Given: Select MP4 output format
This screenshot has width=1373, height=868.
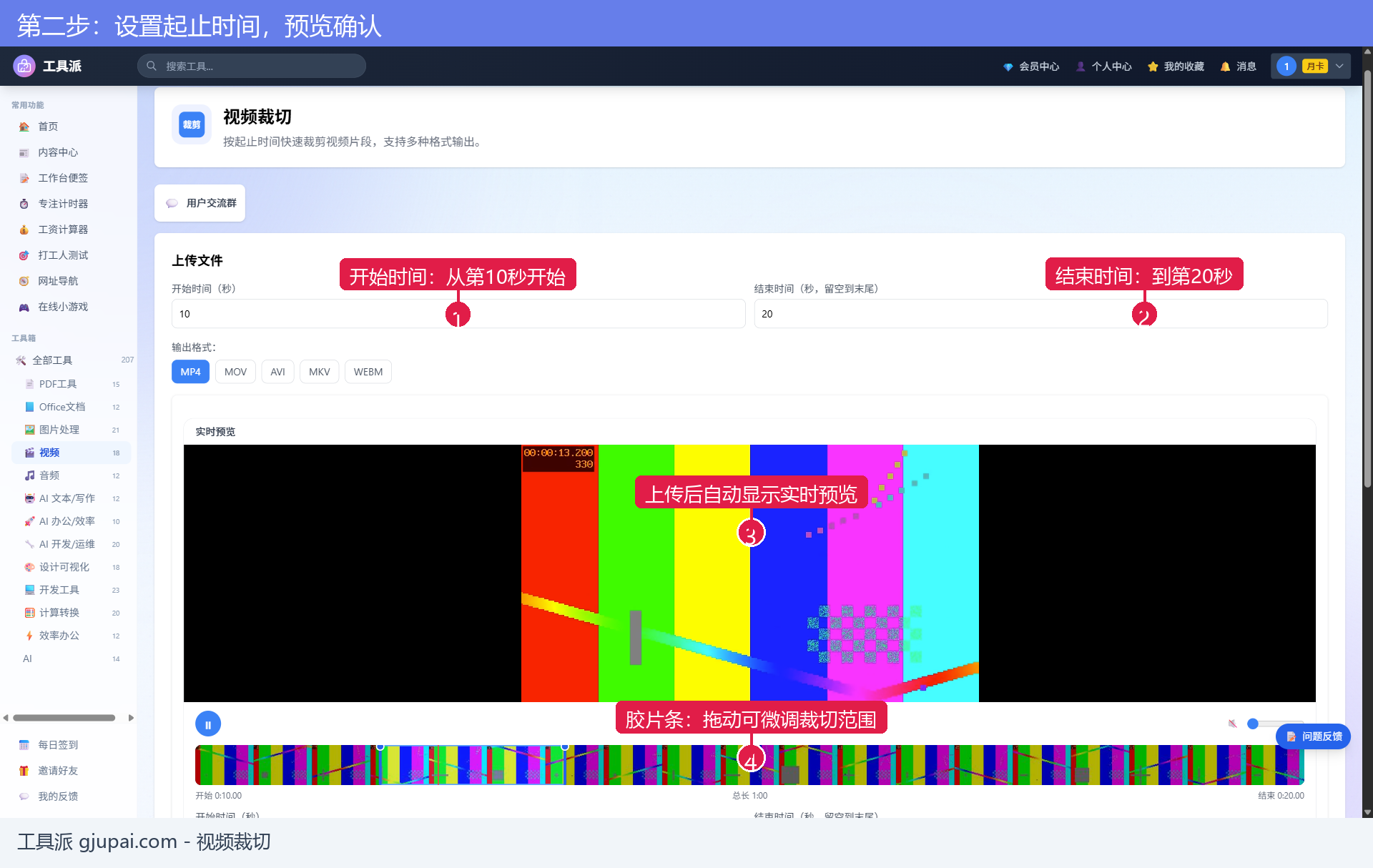Looking at the screenshot, I should tap(191, 372).
